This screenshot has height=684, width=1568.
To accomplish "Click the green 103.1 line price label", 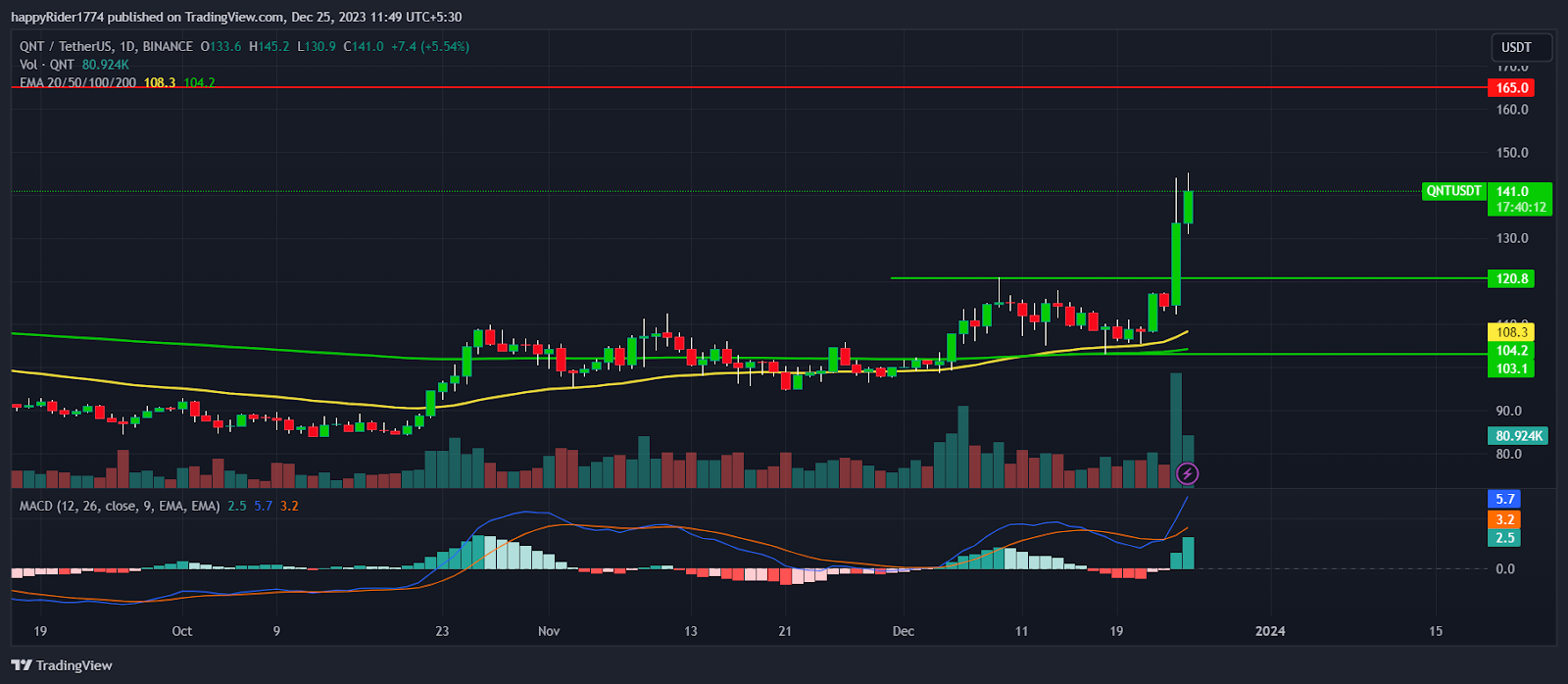I will point(1511,369).
